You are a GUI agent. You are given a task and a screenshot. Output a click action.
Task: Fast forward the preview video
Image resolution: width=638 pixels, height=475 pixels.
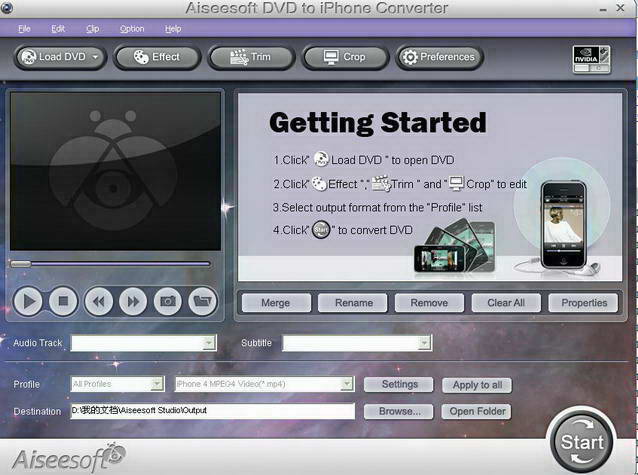coord(133,301)
